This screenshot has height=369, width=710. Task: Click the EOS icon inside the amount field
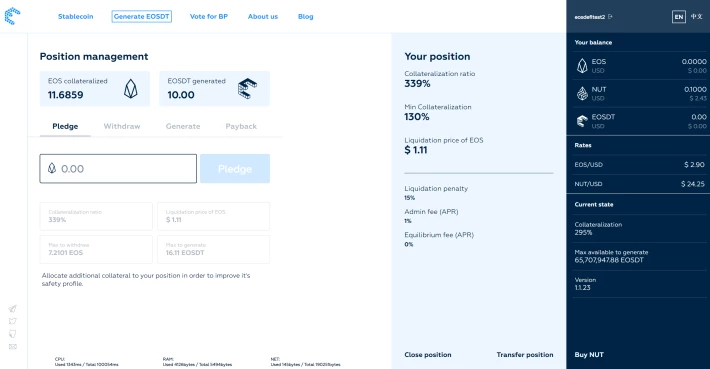[x=52, y=168]
